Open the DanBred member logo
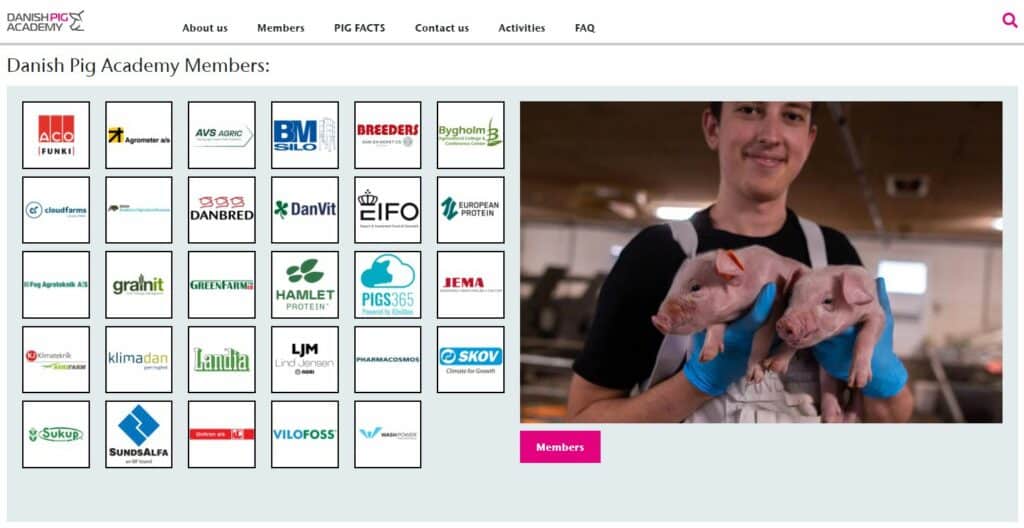 pos(222,210)
